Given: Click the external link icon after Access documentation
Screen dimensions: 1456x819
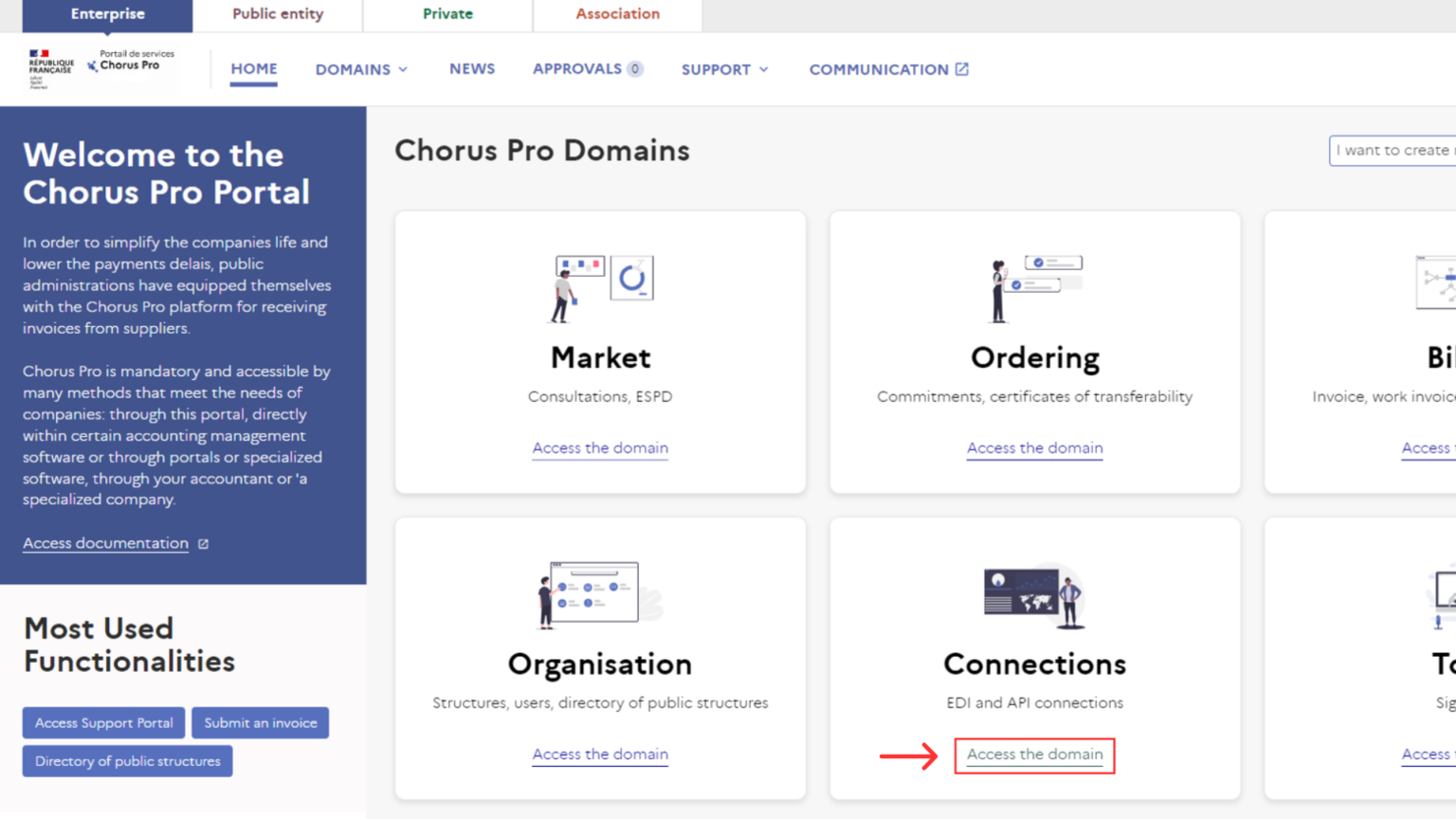Looking at the screenshot, I should tap(203, 544).
